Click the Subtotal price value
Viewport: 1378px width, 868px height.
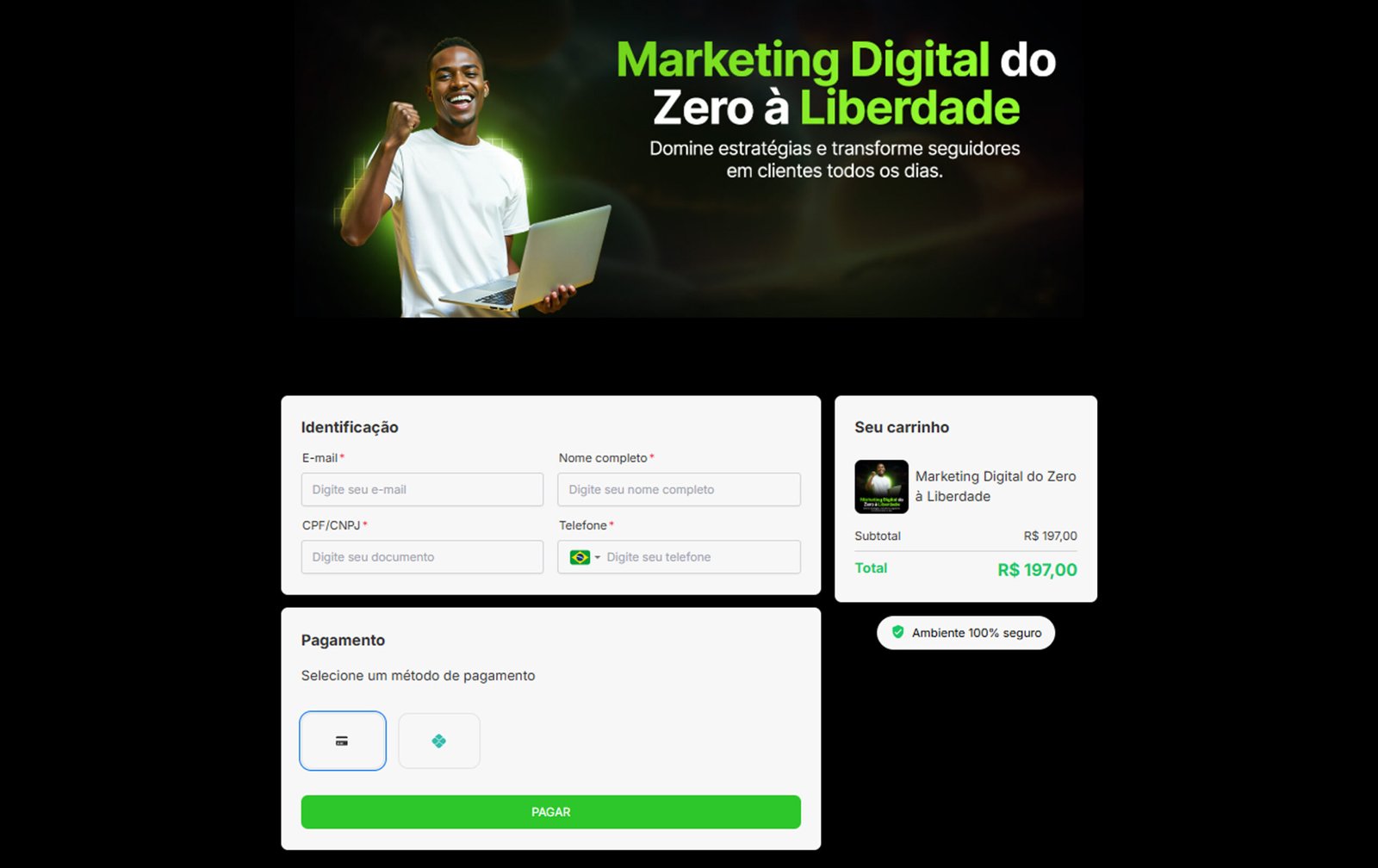[1050, 536]
